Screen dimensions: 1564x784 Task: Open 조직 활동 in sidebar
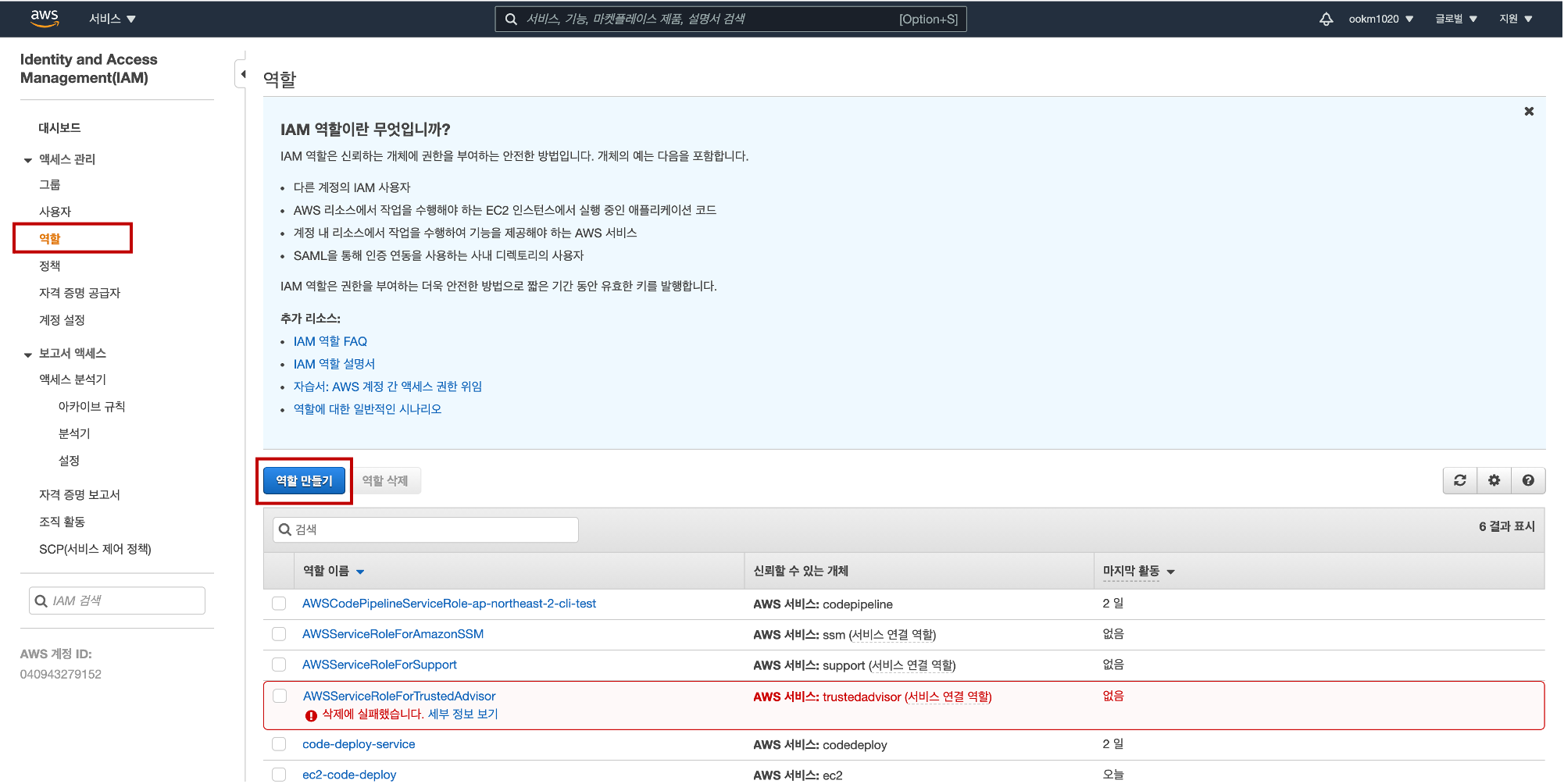point(62,522)
